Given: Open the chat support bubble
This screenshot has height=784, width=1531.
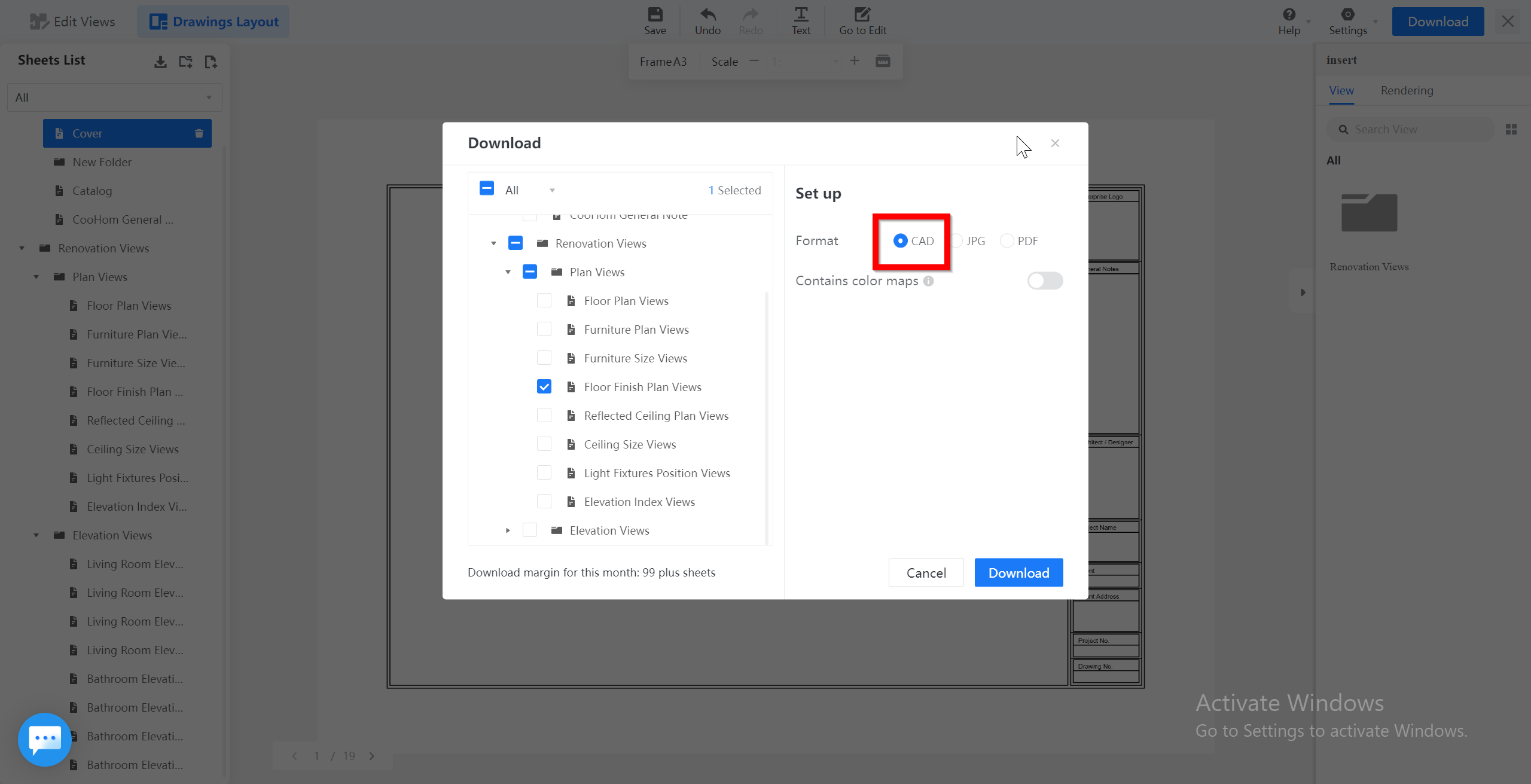Looking at the screenshot, I should tap(45, 739).
